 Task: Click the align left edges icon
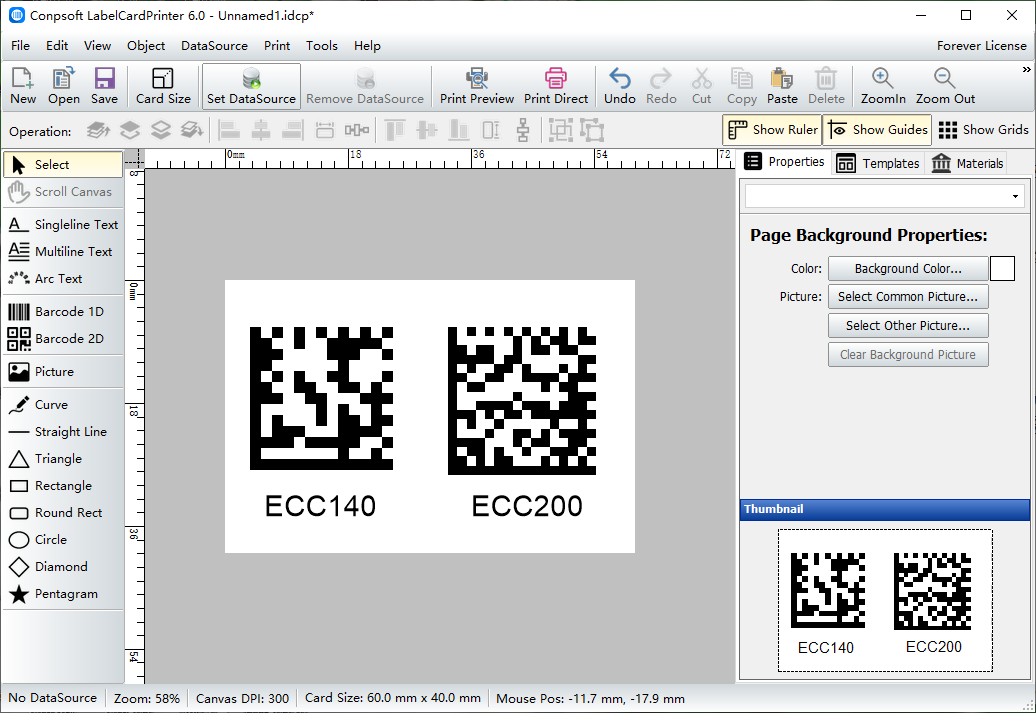click(x=229, y=130)
